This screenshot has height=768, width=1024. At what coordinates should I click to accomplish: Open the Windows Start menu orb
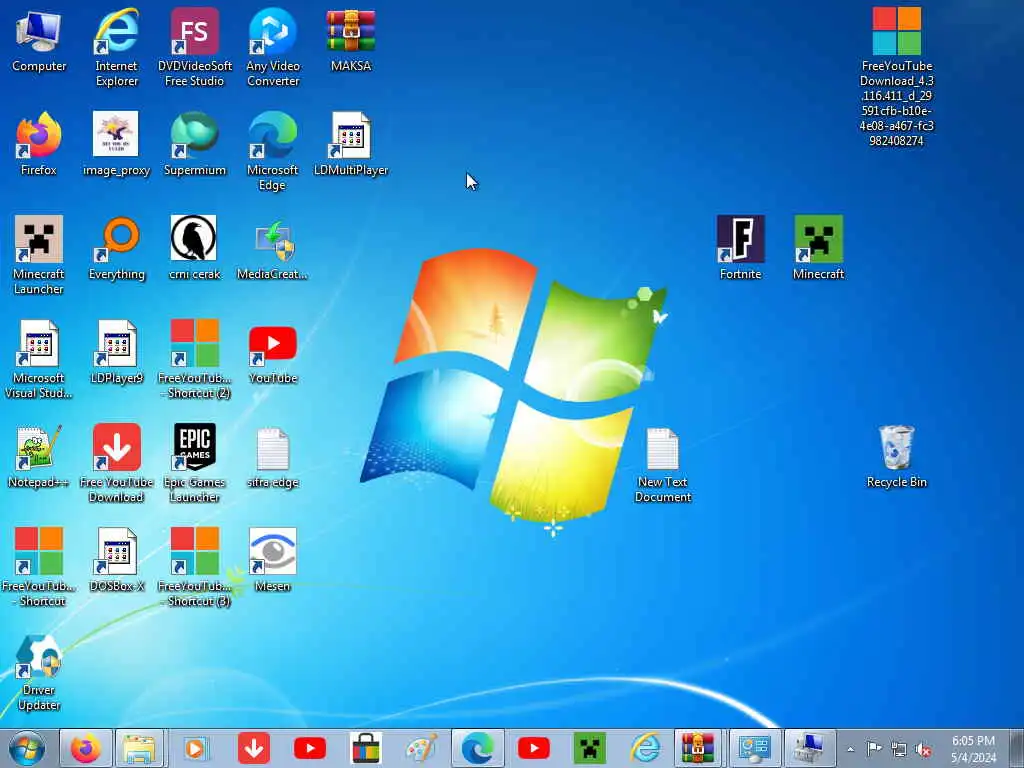point(27,748)
